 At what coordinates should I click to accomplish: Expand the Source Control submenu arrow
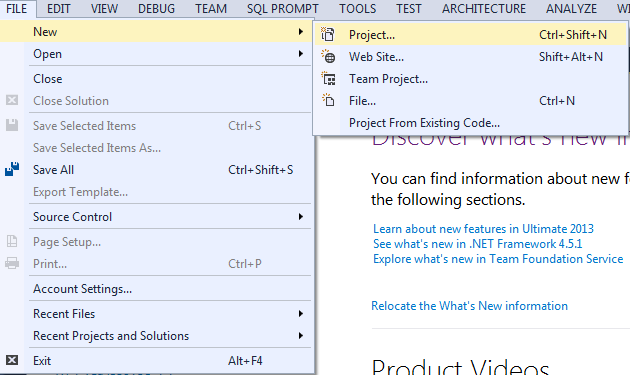[x=301, y=217]
